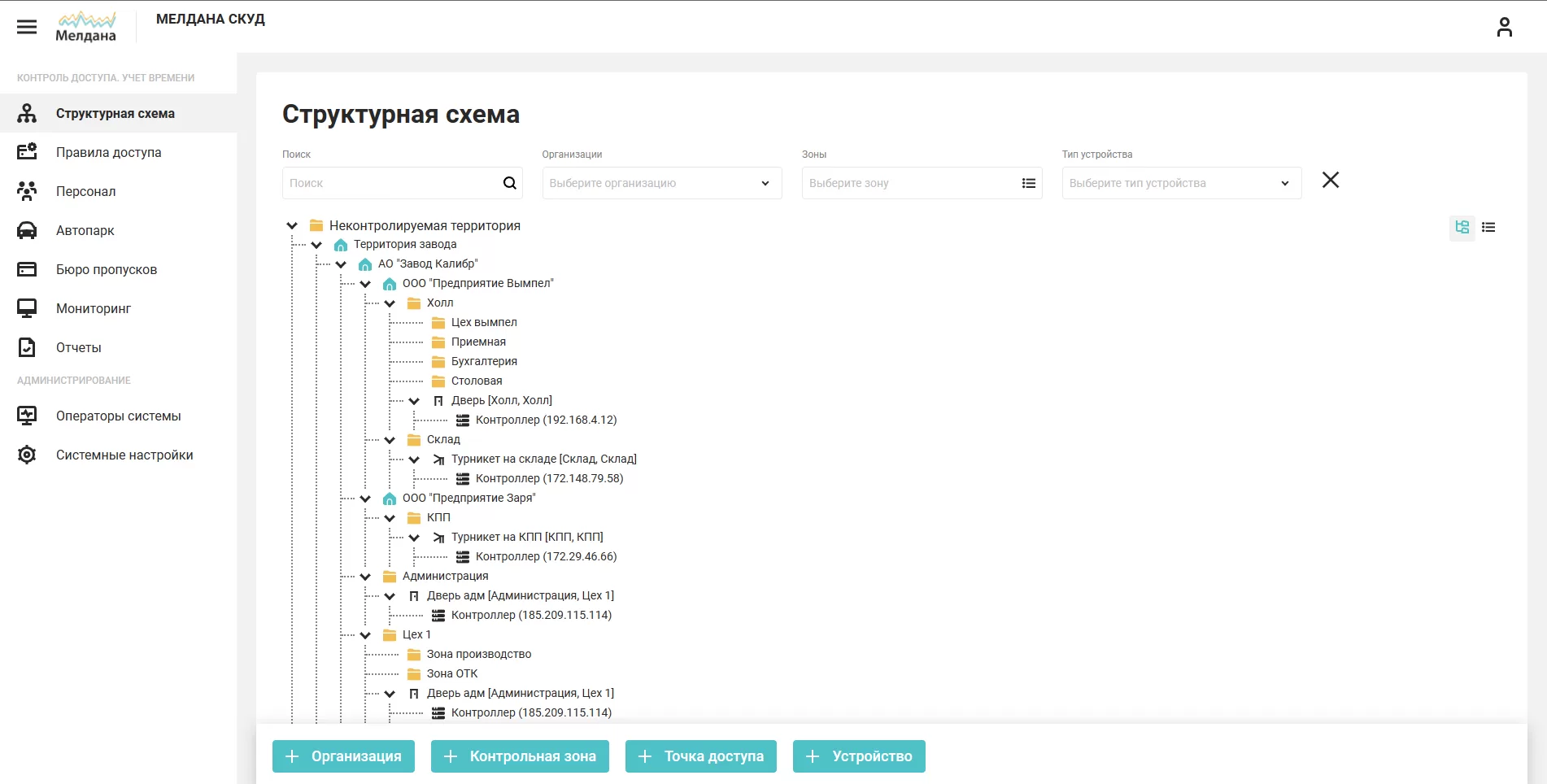Click door icon of Дверь [Холл, Холл]
Viewport: 1547px width, 784px height.
438,401
